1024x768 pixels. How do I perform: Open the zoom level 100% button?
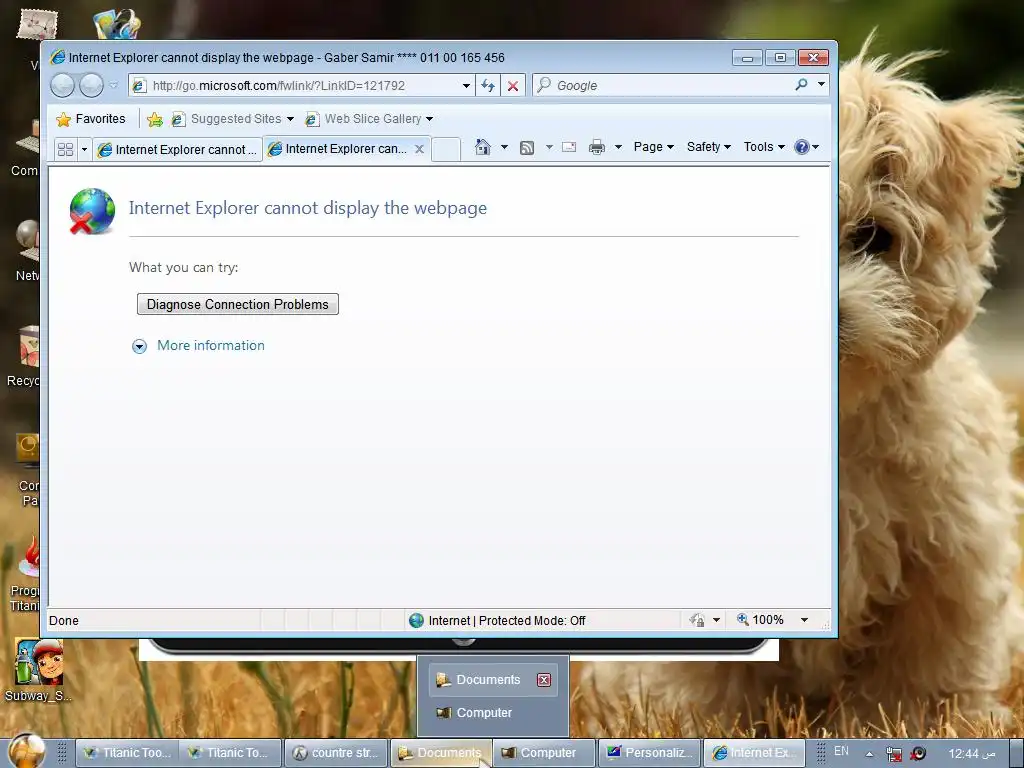(761, 620)
